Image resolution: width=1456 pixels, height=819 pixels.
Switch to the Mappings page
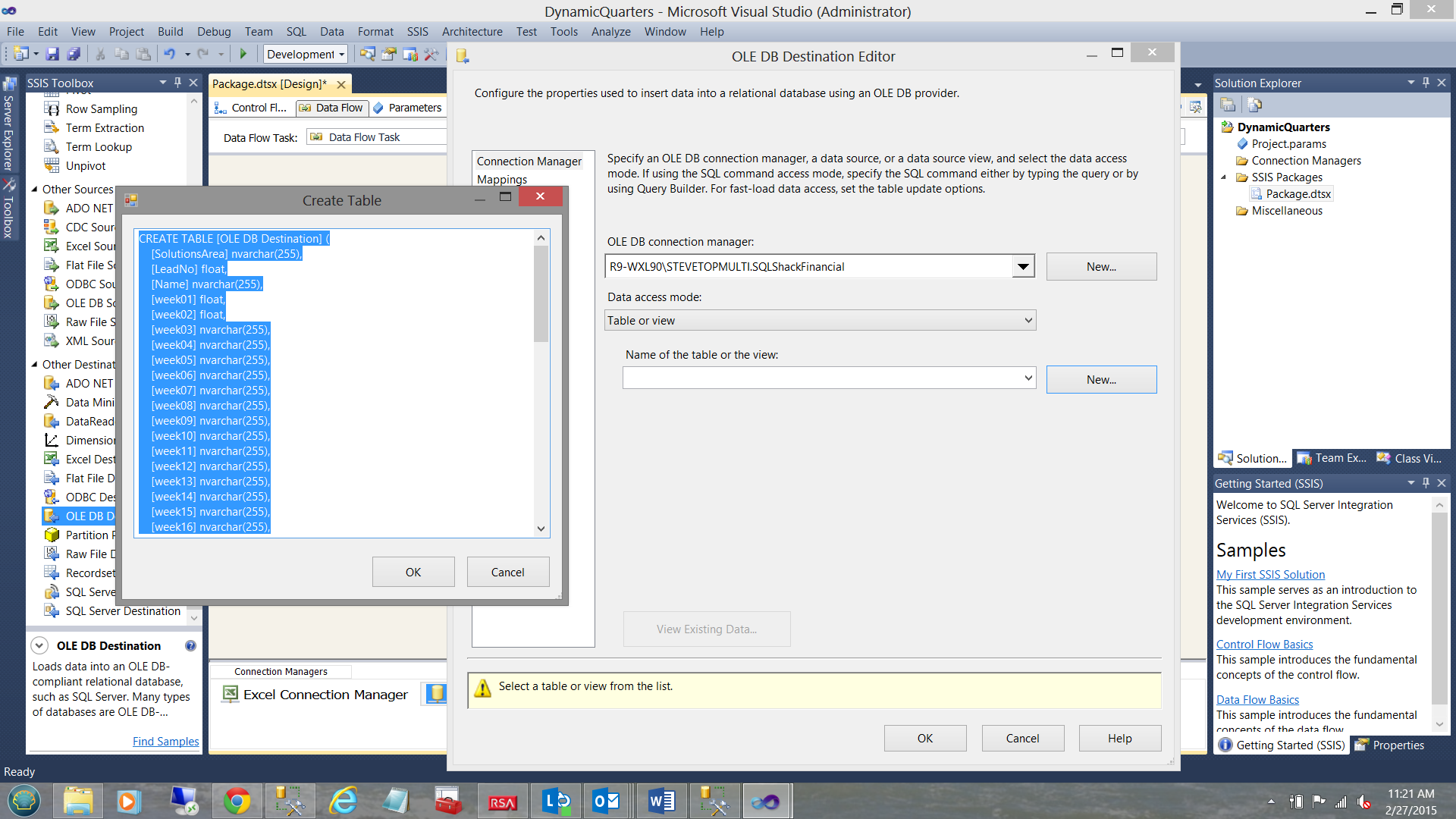tap(502, 179)
